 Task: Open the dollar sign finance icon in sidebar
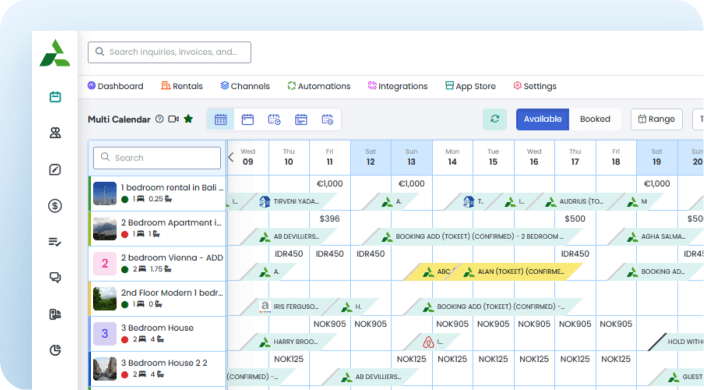[55, 206]
